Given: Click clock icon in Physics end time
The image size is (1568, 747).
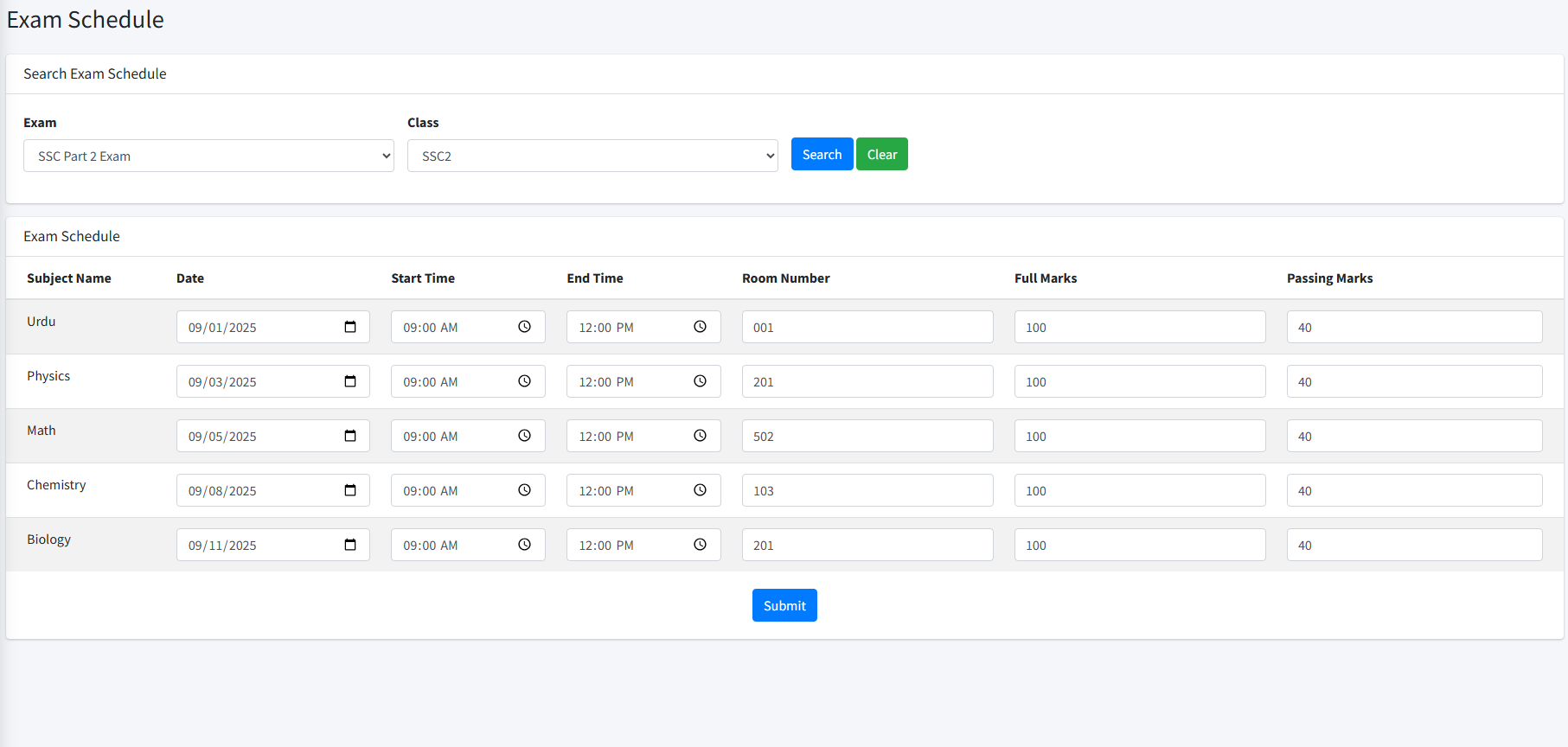Looking at the screenshot, I should click(x=700, y=381).
